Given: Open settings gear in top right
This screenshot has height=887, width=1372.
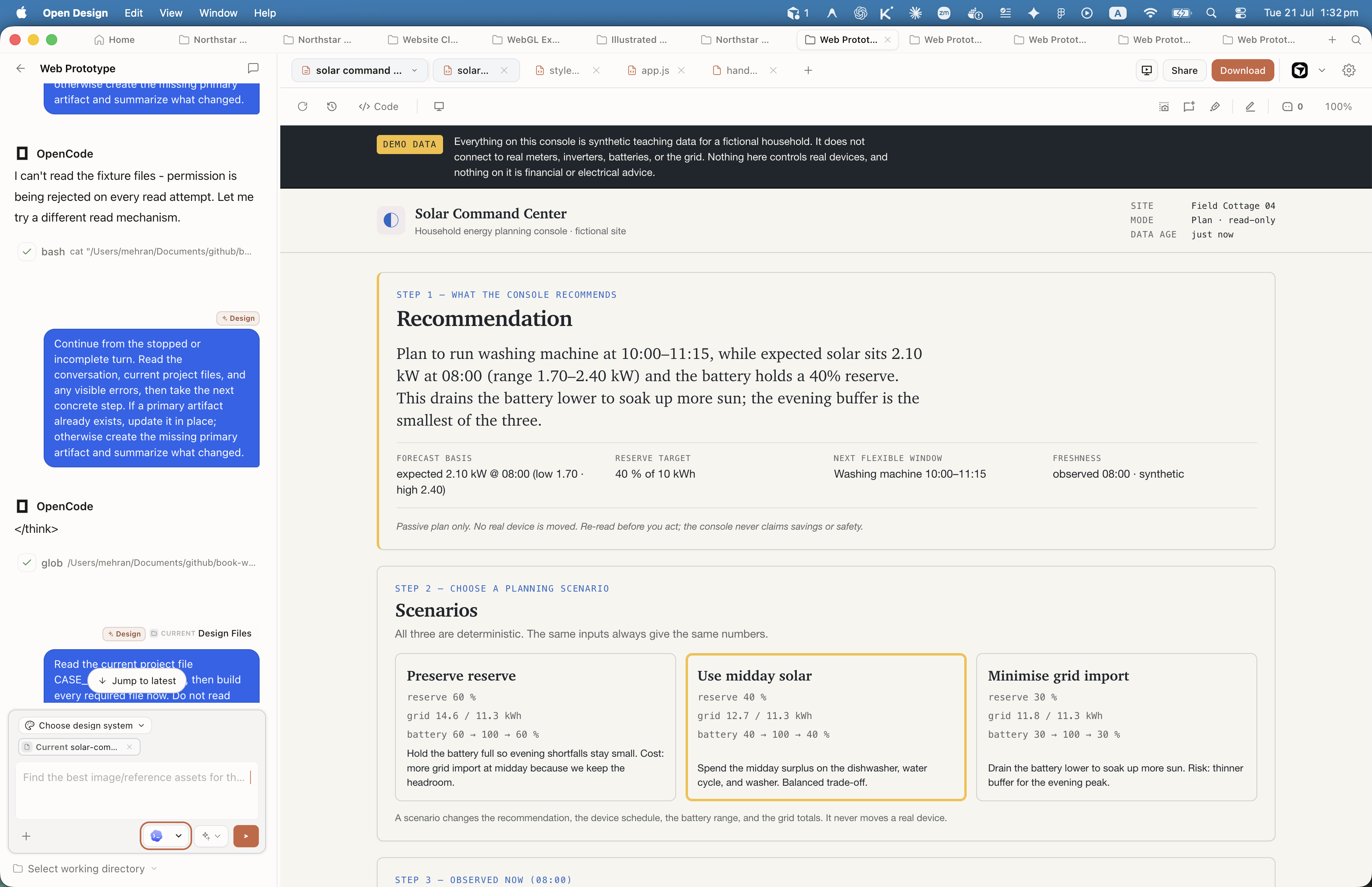Looking at the screenshot, I should (x=1349, y=70).
